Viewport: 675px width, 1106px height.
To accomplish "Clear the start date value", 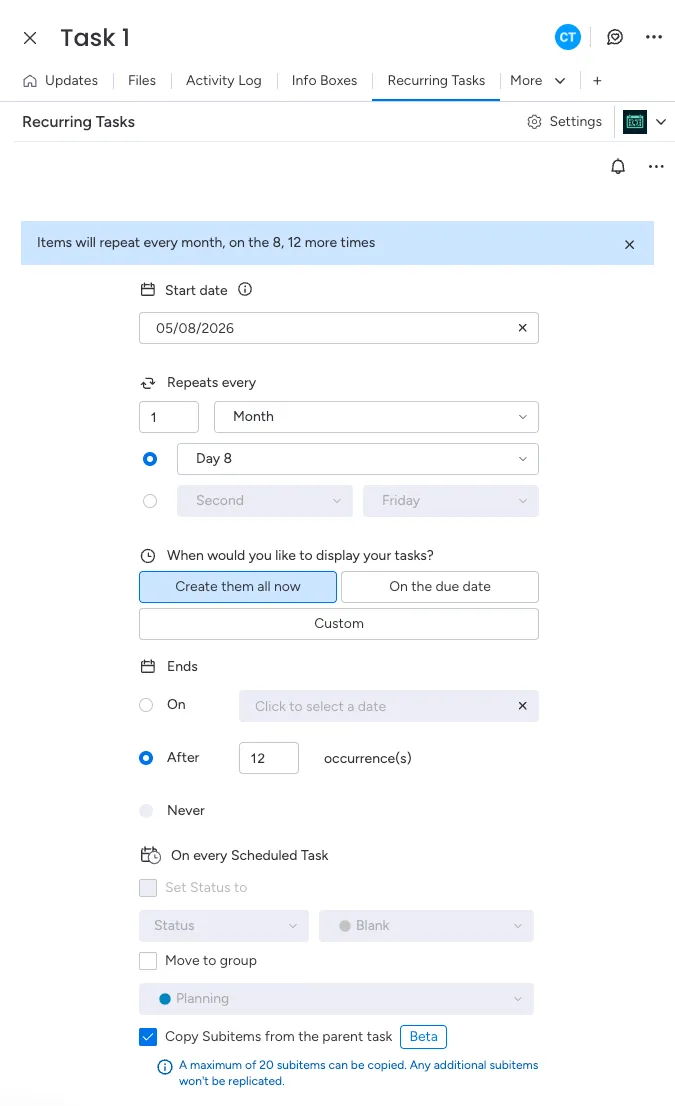I will [523, 328].
